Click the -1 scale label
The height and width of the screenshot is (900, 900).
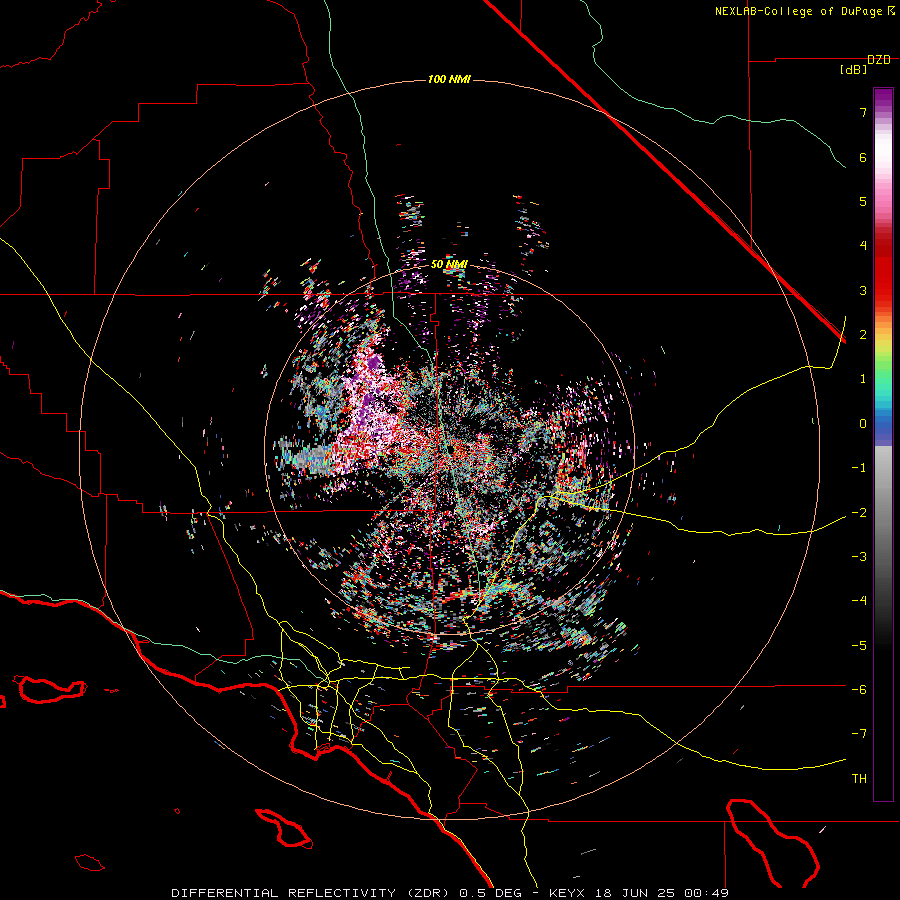[x=859, y=468]
